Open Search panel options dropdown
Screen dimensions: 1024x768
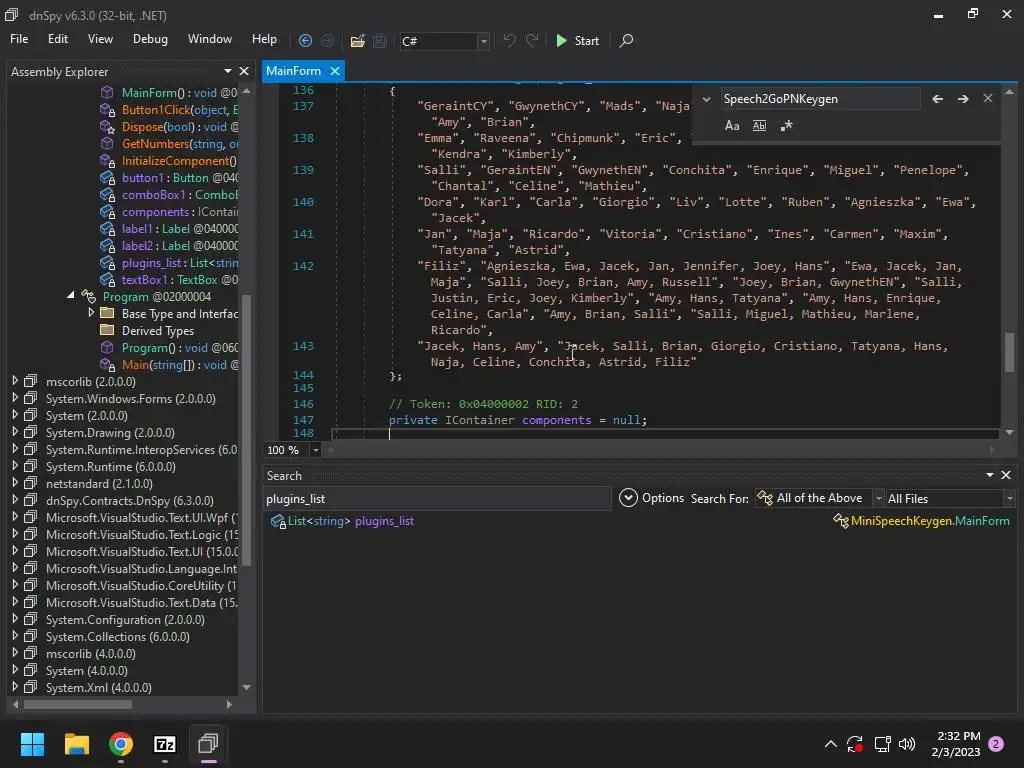point(990,475)
